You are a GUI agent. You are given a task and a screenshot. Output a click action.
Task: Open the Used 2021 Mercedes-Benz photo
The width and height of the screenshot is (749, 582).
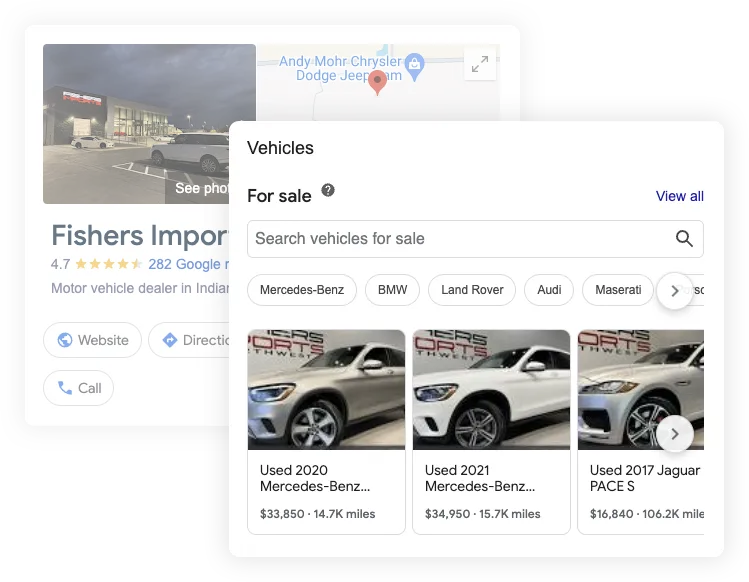[x=492, y=389]
